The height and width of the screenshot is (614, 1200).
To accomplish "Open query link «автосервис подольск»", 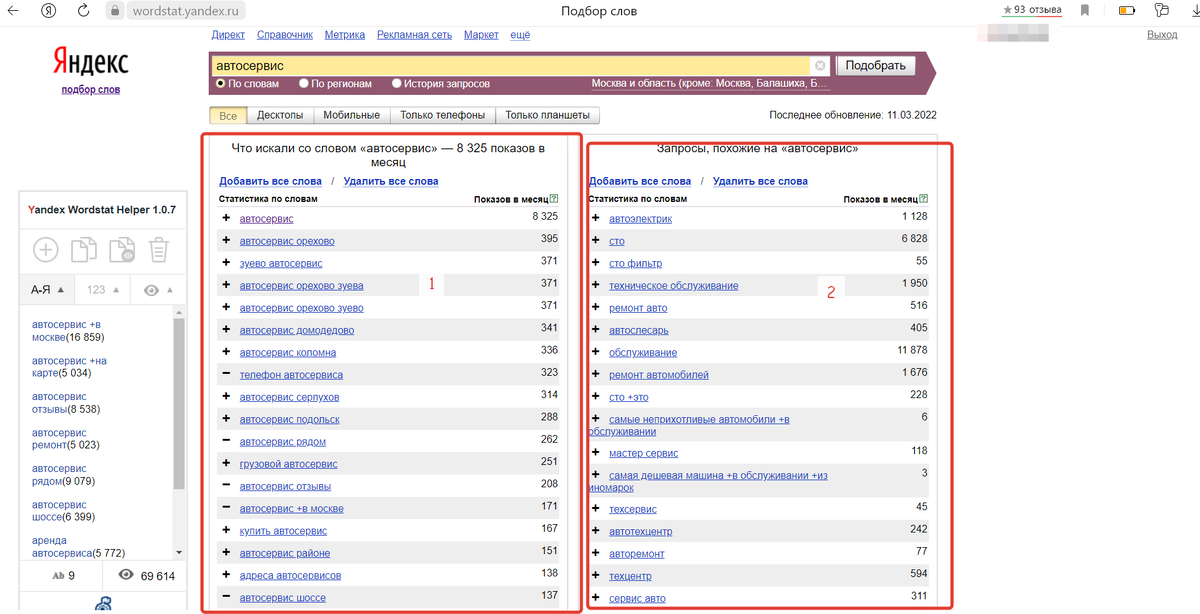I will pos(289,419).
